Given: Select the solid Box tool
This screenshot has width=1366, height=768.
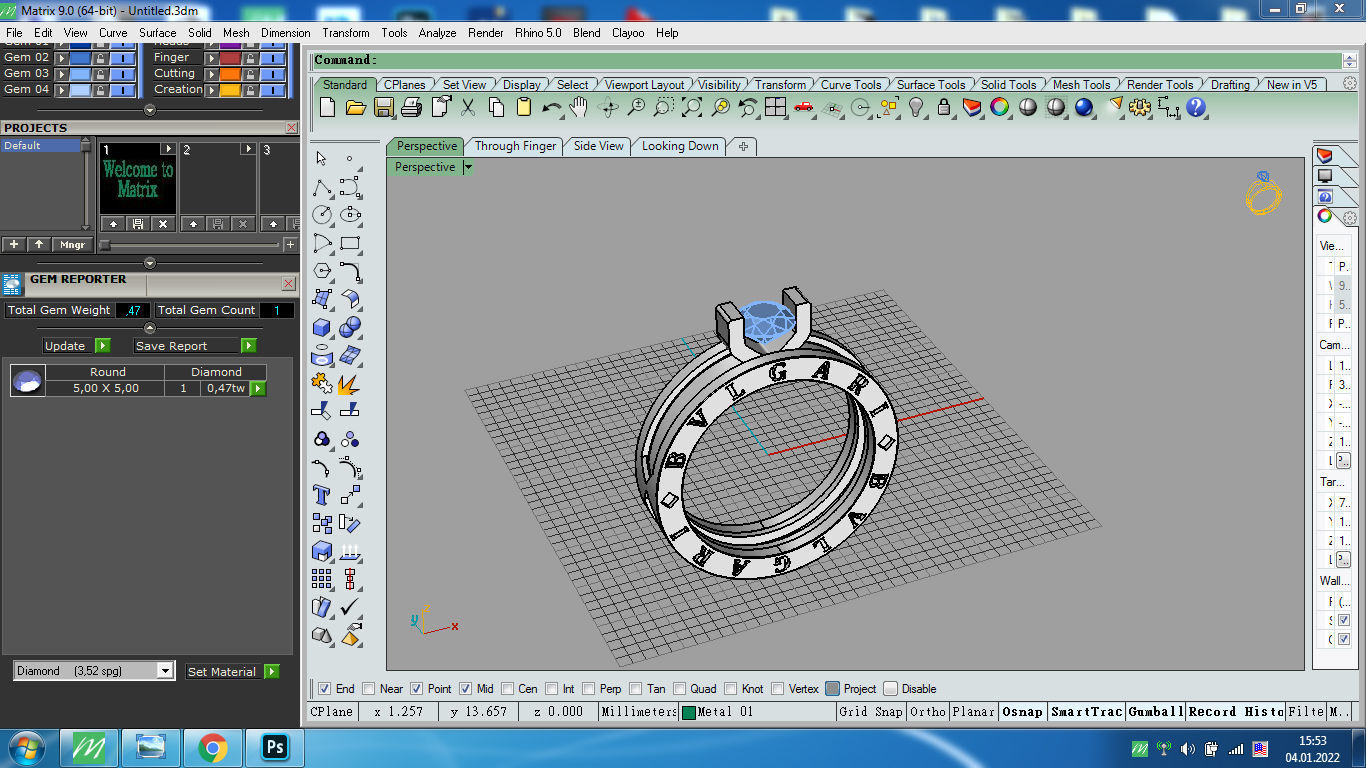Looking at the screenshot, I should [x=321, y=327].
